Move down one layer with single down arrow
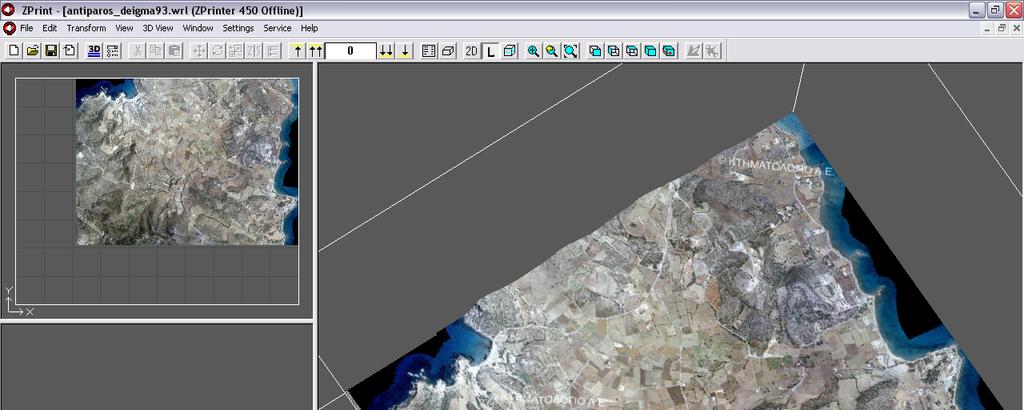Image resolution: width=1024 pixels, height=410 pixels. pyautogui.click(x=404, y=51)
